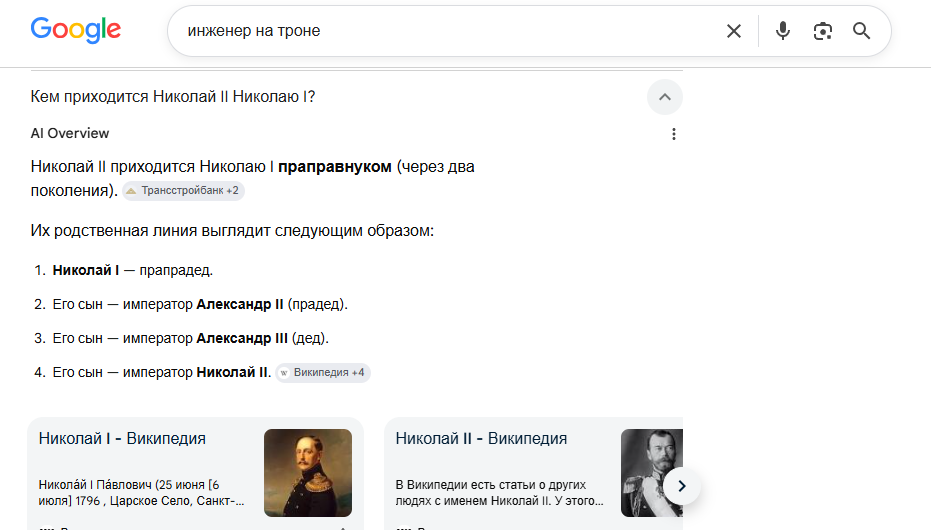This screenshot has height=530, width=931.
Task: Click the bold word 'праправнуком'
Action: (x=335, y=166)
